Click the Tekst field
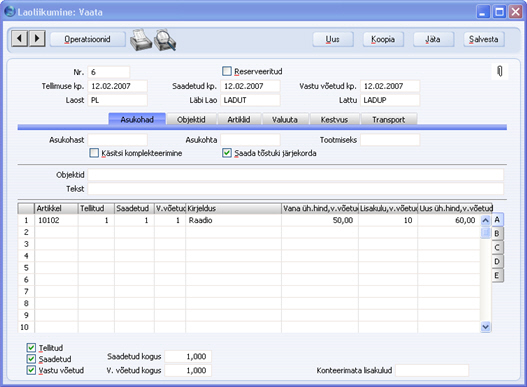Image resolution: width=527 pixels, height=387 pixels. (296, 189)
